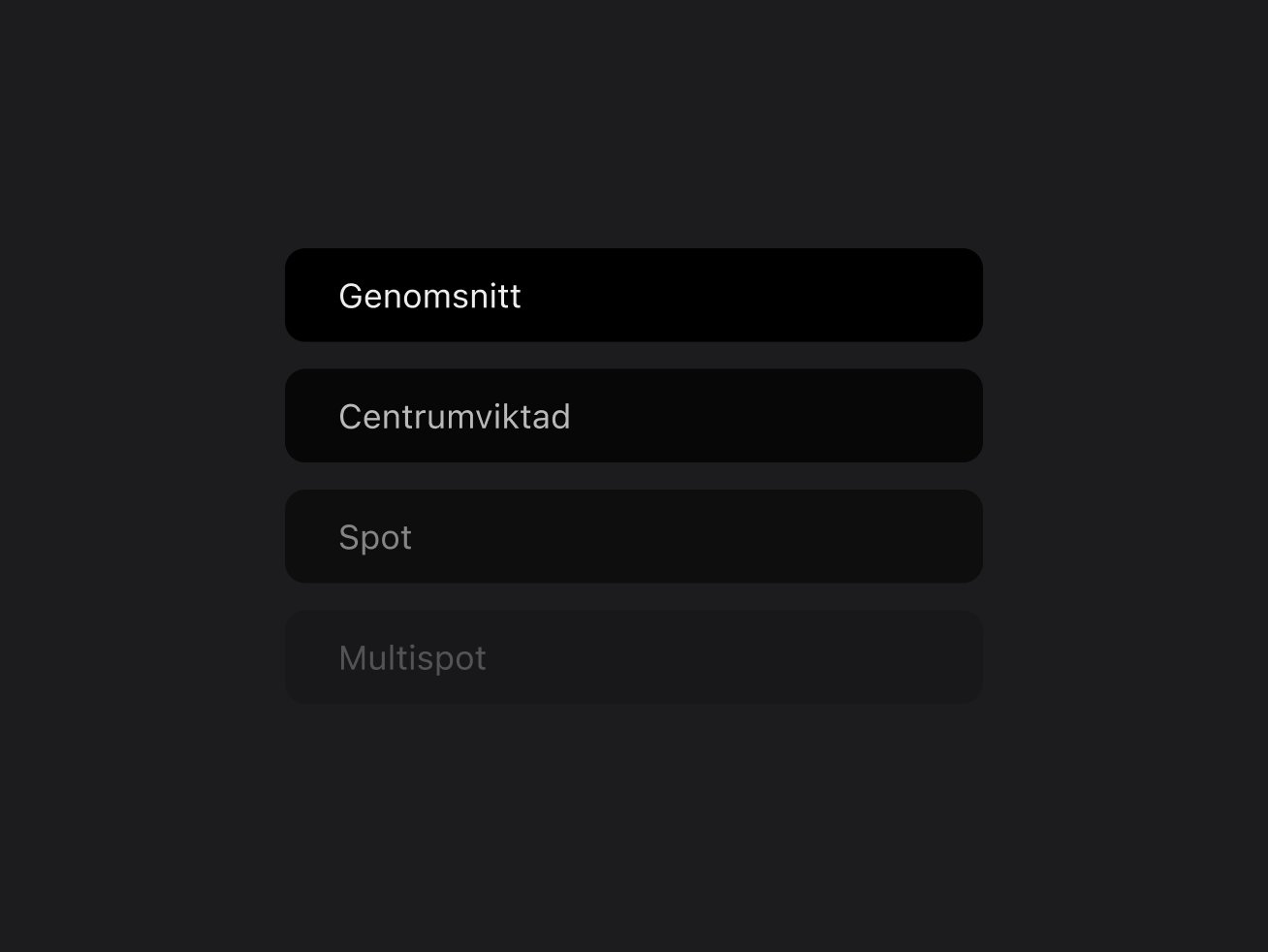Screen dimensions: 1268x952
Task: Choose Centrumviktad metering mode
Action: click(x=633, y=416)
